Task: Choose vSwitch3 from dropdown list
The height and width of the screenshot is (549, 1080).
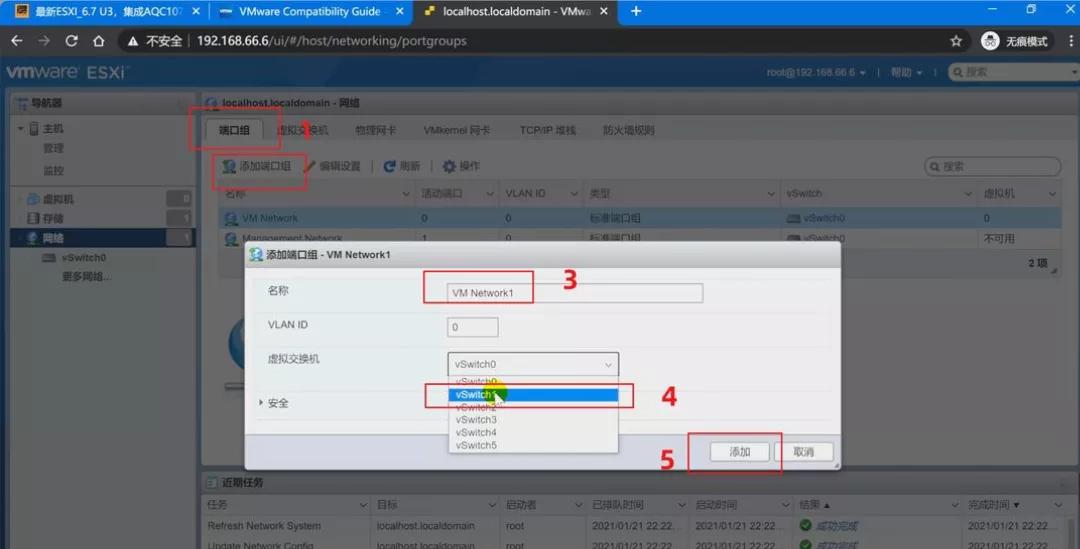Action: tap(533, 419)
